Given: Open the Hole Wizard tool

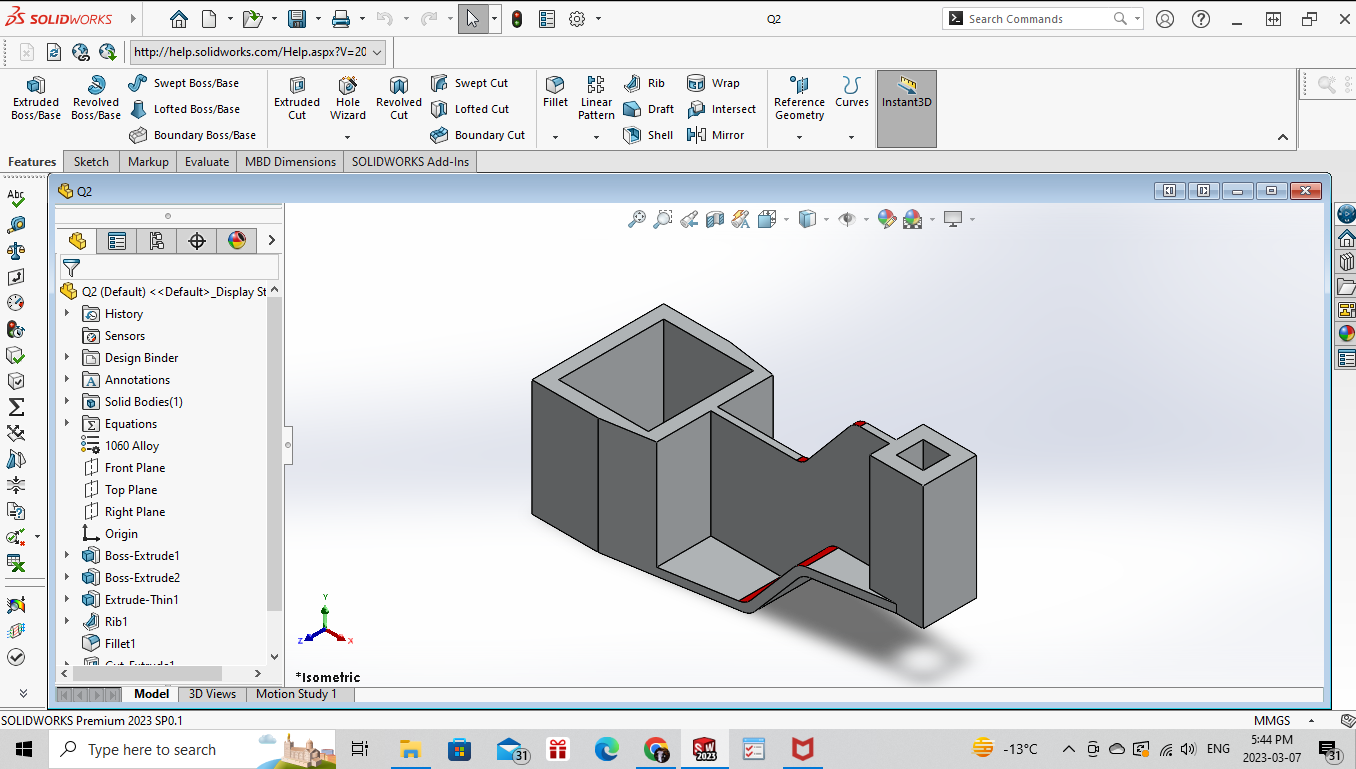Looking at the screenshot, I should (x=348, y=98).
